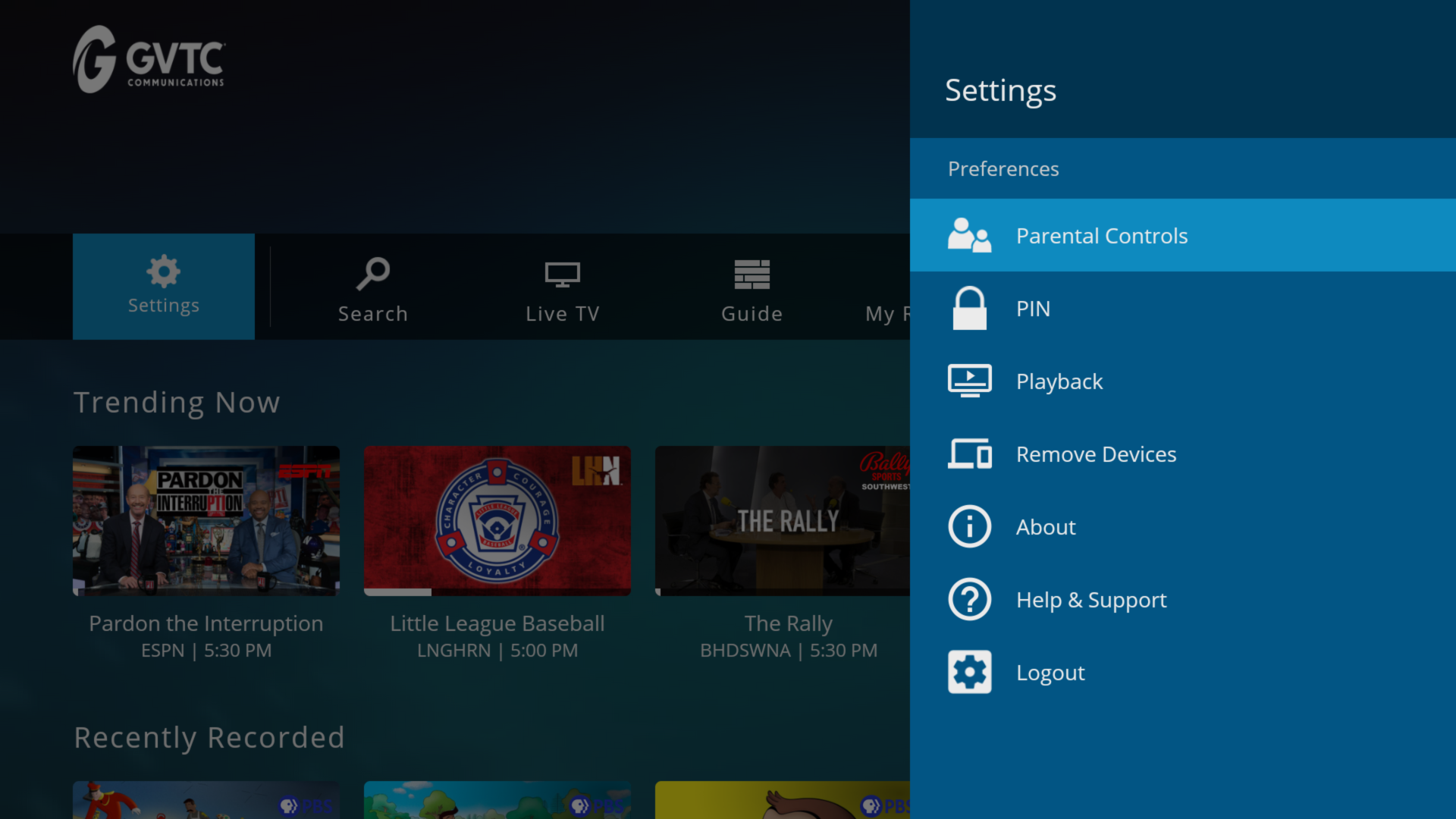Click the Help & Support question mark icon

(x=969, y=599)
